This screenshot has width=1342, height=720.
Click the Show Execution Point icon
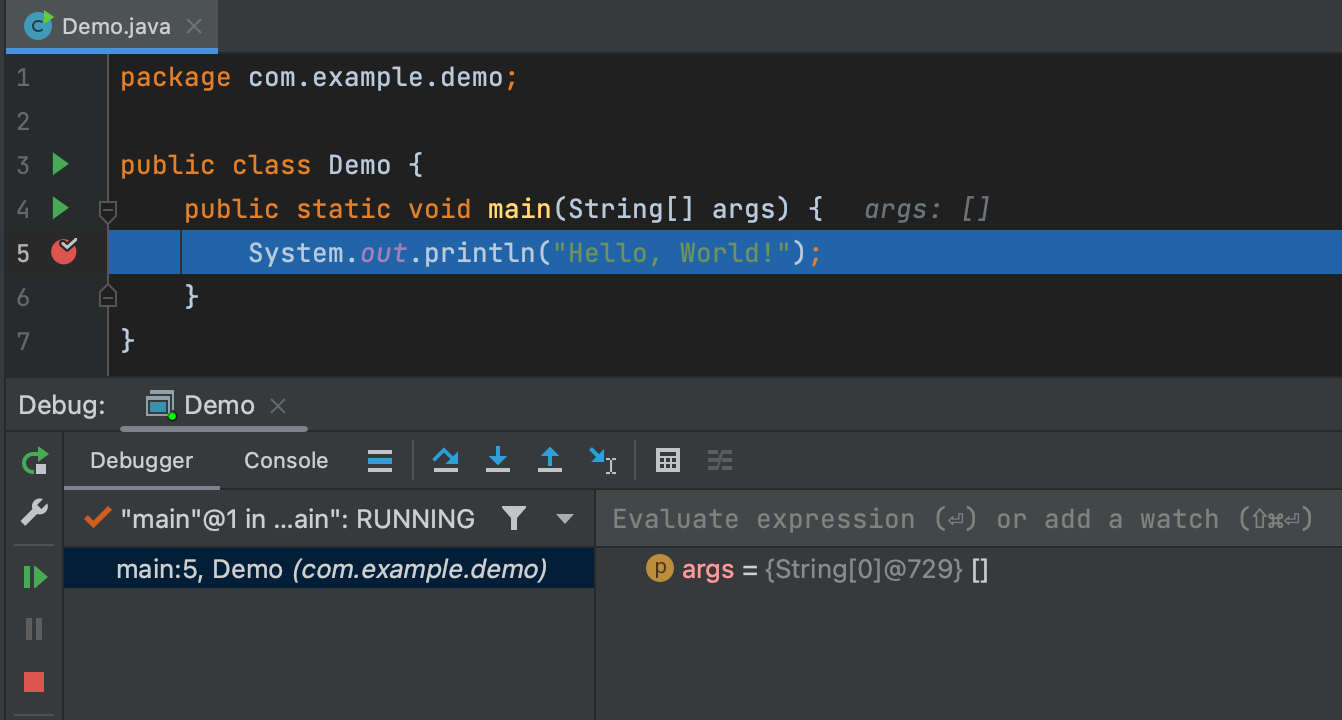point(380,460)
